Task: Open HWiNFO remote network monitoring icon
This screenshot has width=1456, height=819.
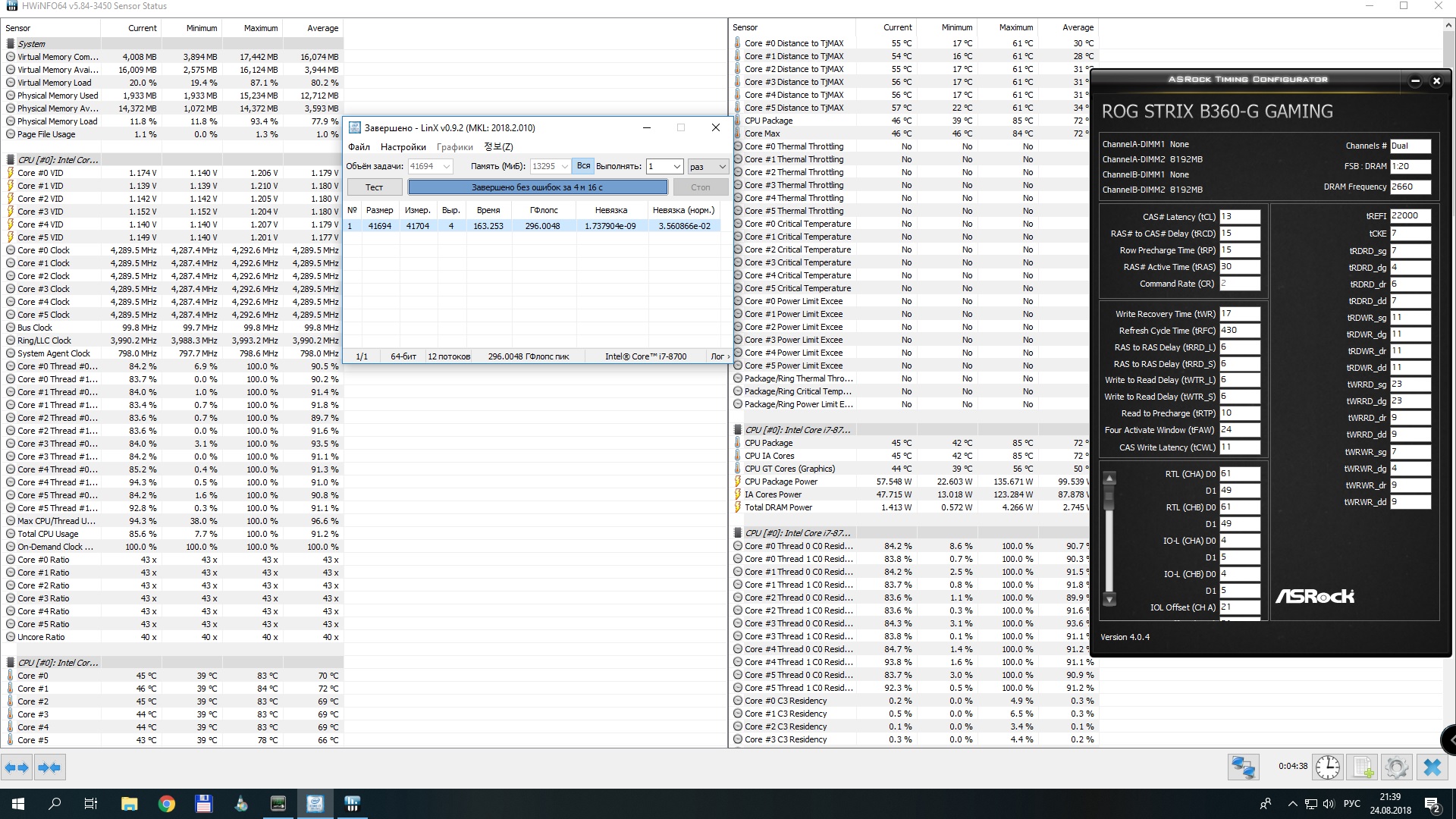Action: point(1243,767)
